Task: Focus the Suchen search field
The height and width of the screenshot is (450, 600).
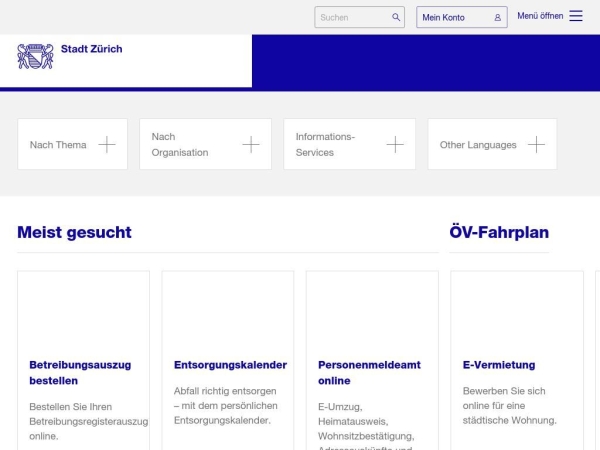Action: coord(350,17)
